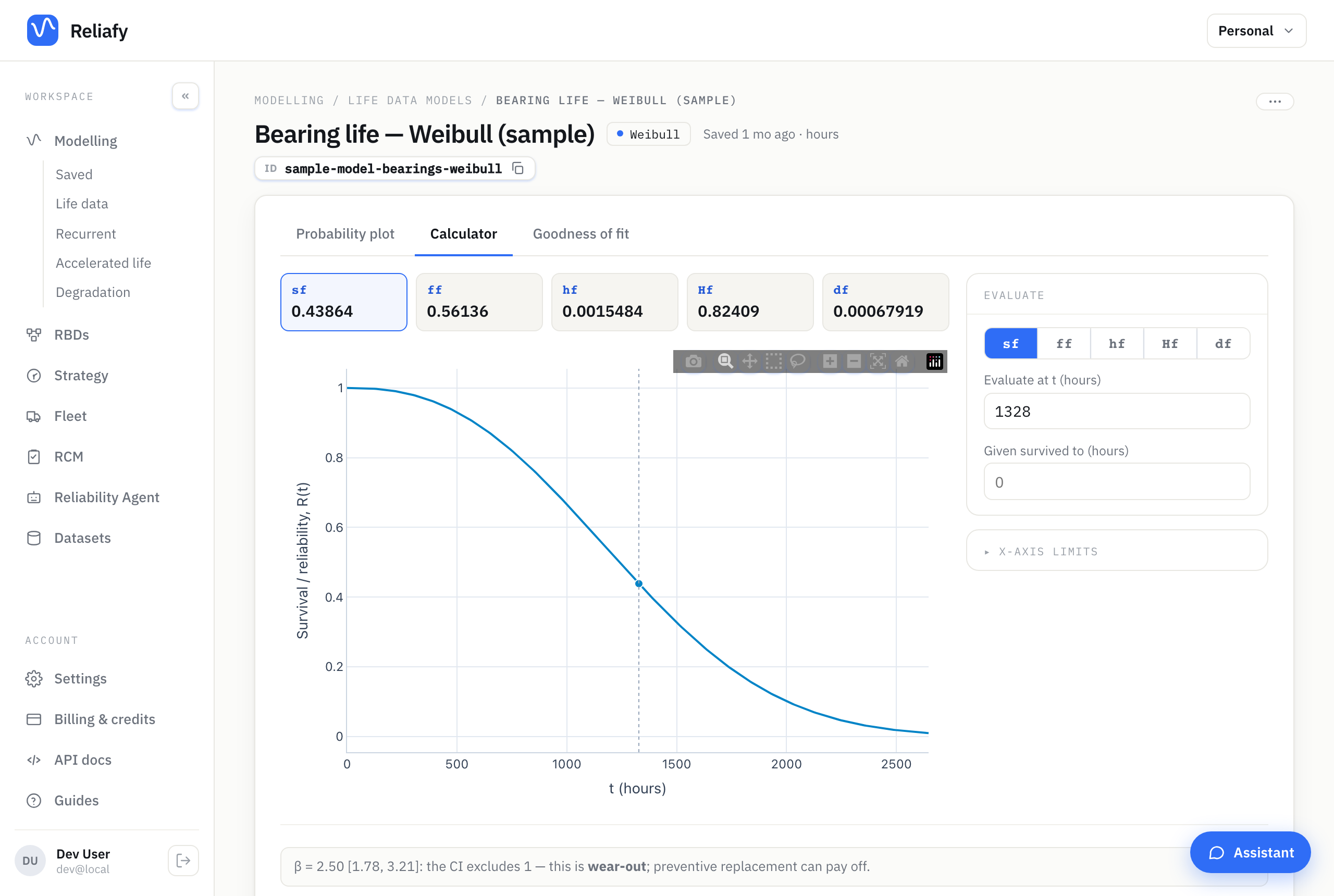Open the Personal workspace dropdown
This screenshot has width=1334, height=896.
[x=1256, y=31]
